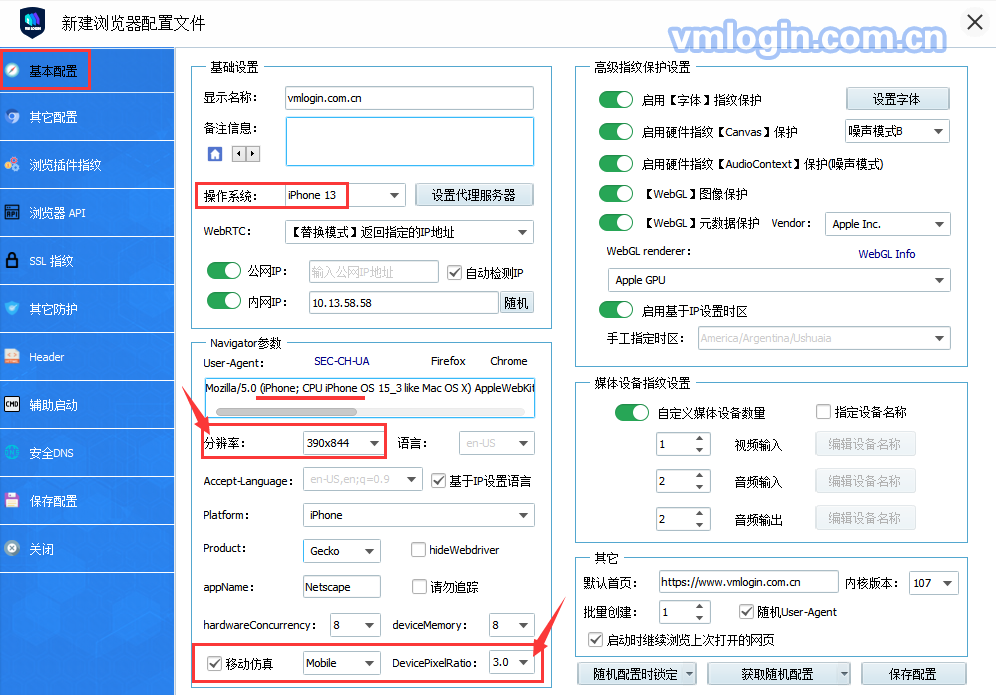The height and width of the screenshot is (695, 996).
Task: Toggle the Canvas 硬件指纹 protection switch
Action: (x=616, y=132)
